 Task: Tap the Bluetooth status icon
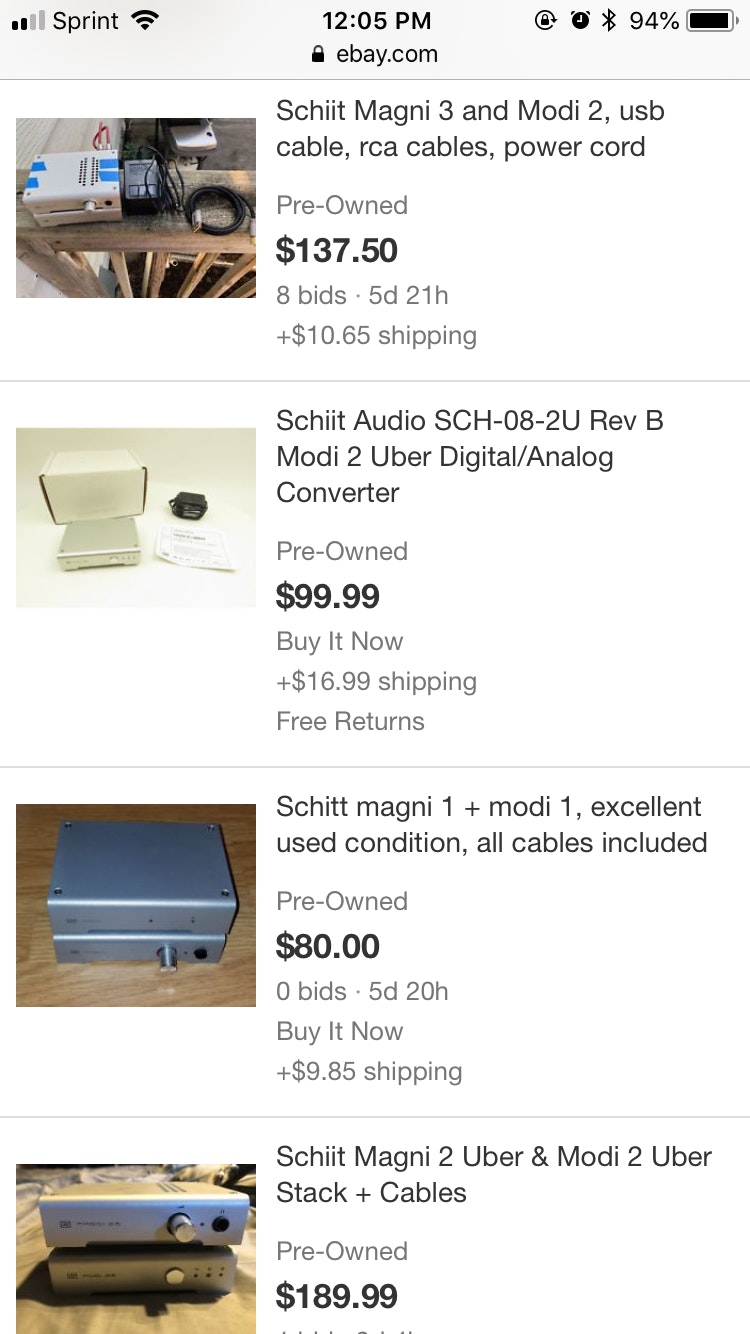[x=608, y=20]
